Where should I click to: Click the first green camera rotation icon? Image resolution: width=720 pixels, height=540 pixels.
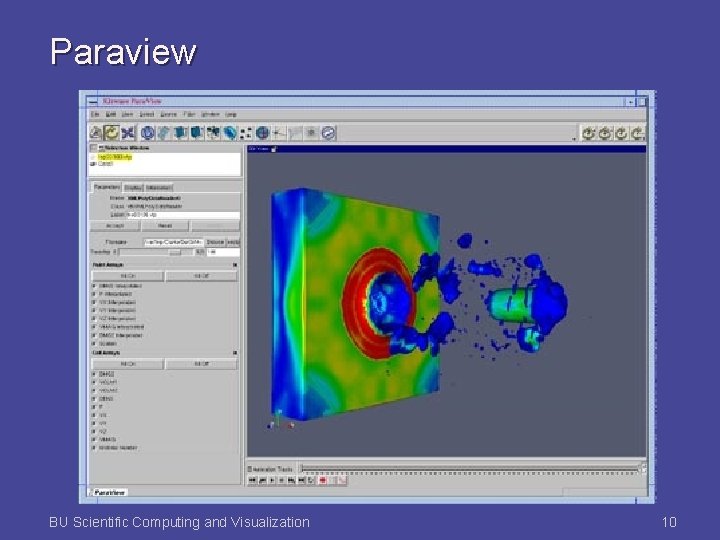click(x=589, y=133)
